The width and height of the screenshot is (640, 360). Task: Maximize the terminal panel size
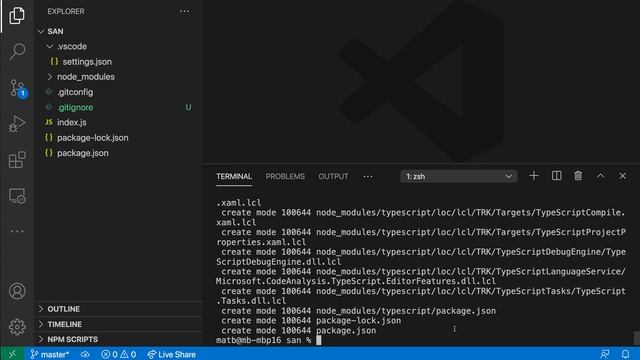(600, 176)
